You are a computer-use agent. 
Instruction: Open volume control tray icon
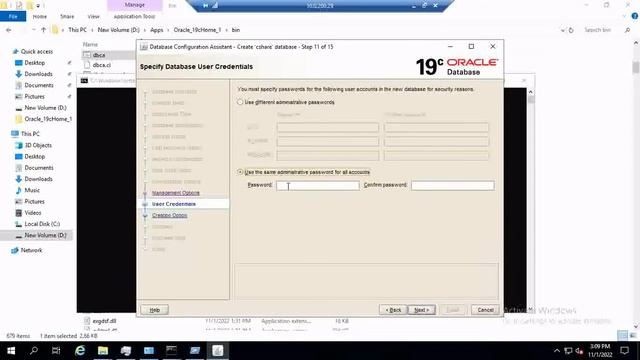coord(579,351)
